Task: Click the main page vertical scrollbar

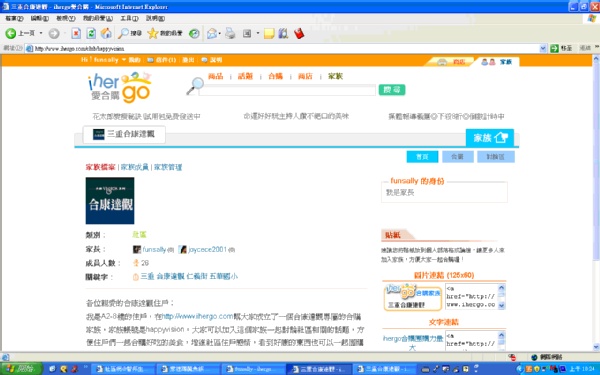Action: pyautogui.click(x=596, y=203)
